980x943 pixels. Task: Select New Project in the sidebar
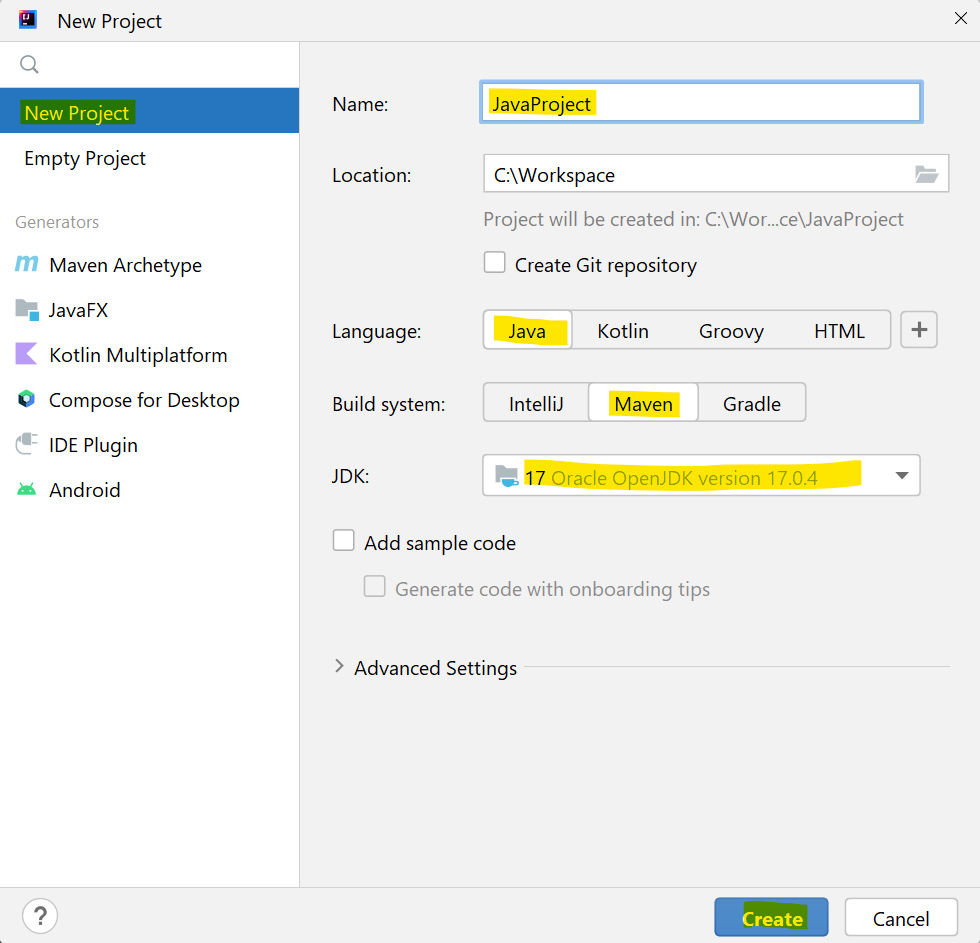pyautogui.click(x=149, y=111)
